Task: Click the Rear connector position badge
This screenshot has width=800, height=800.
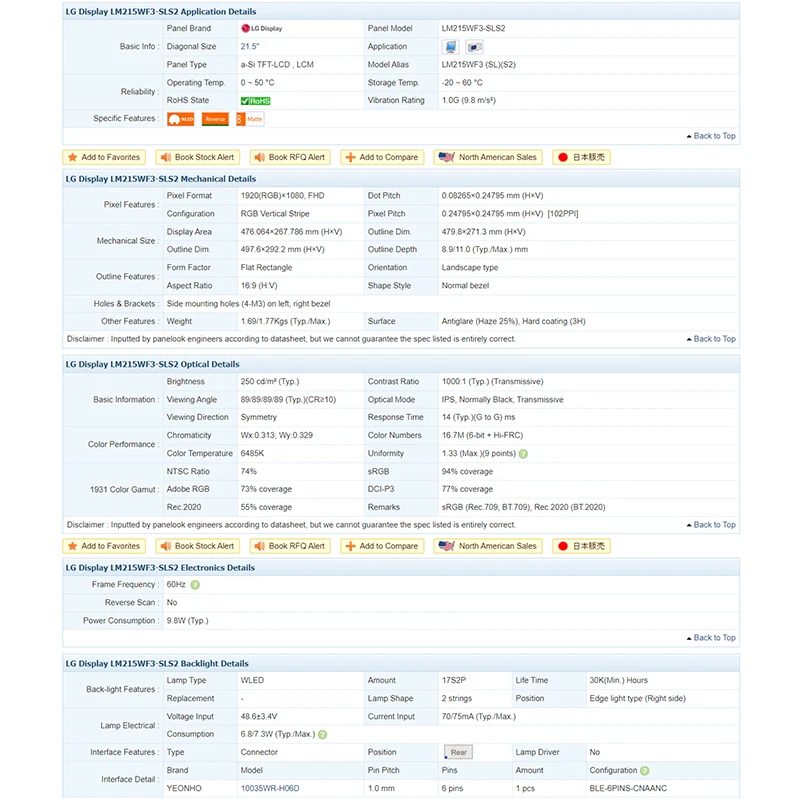Action: (458, 752)
